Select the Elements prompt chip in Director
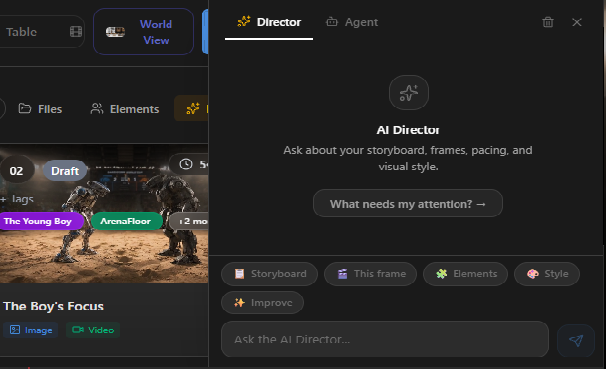The image size is (606, 369). coord(465,274)
